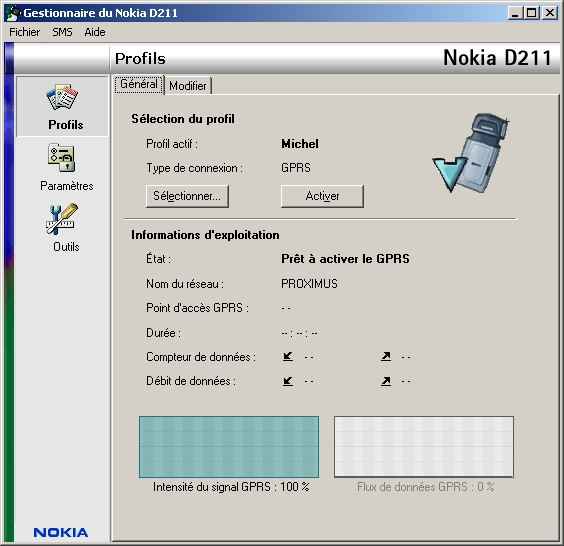Click the Sélectionner... button
The image size is (564, 546).
[187, 196]
